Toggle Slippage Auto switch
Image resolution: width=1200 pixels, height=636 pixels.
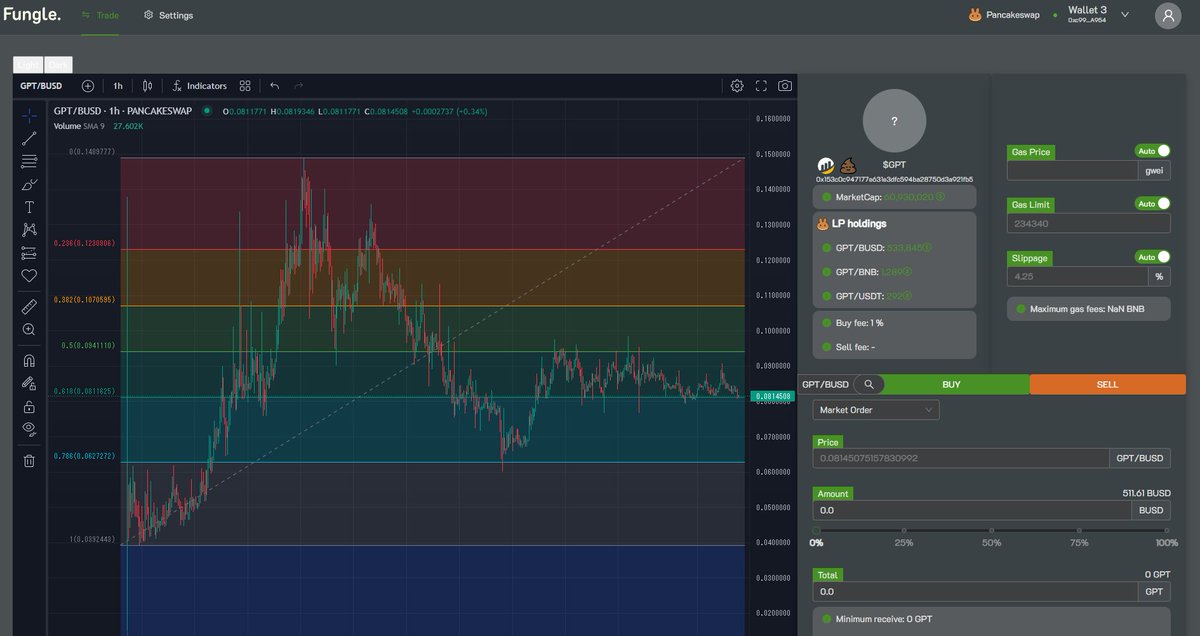[x=1153, y=257]
